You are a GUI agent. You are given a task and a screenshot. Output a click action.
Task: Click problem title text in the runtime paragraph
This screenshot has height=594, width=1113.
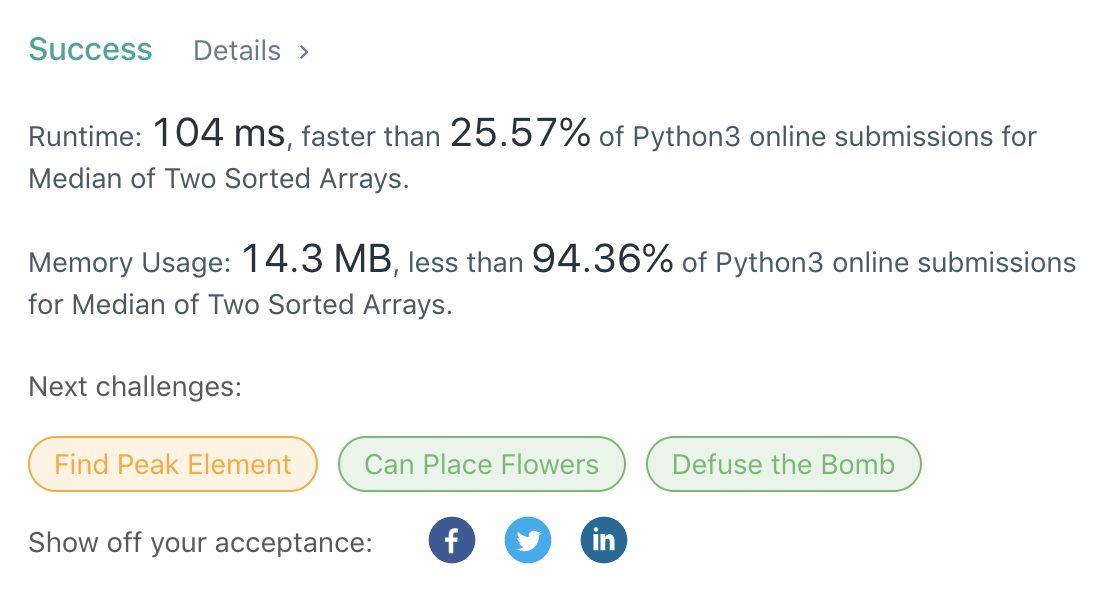218,179
